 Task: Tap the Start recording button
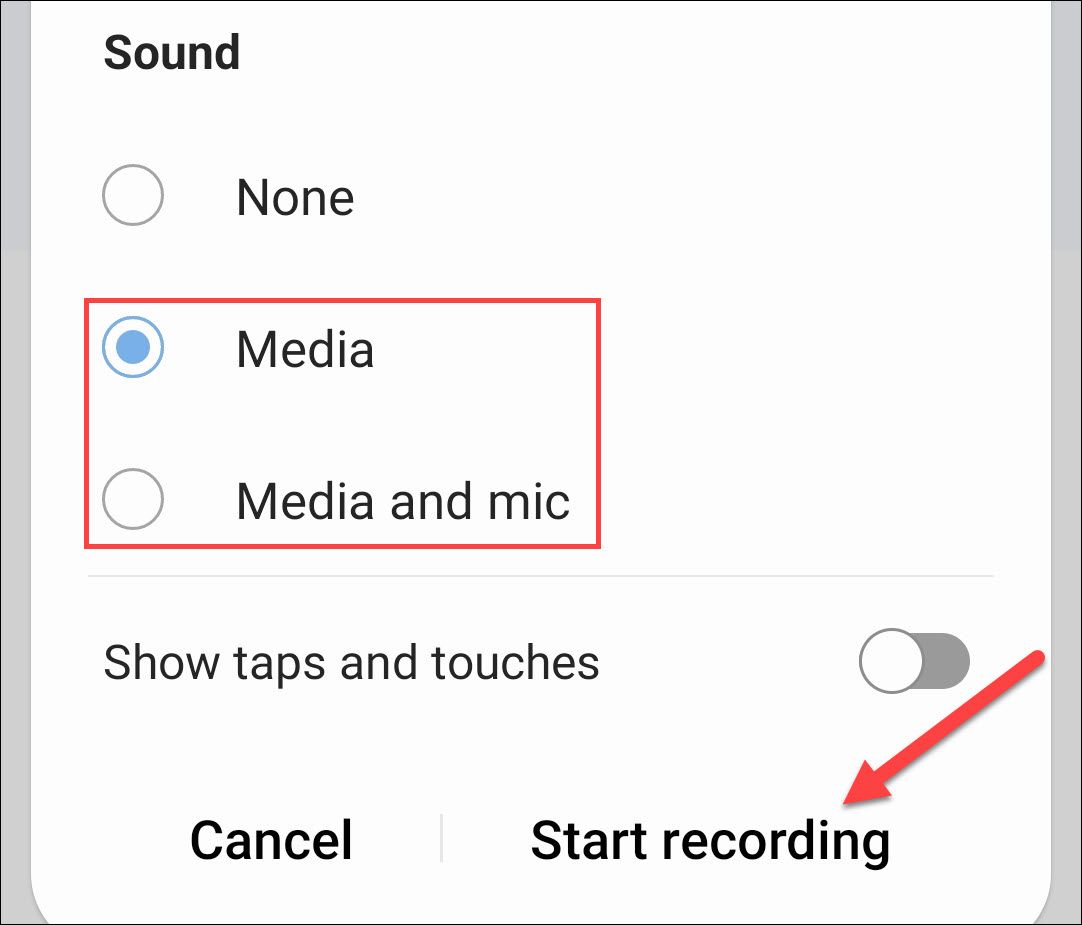click(x=710, y=841)
